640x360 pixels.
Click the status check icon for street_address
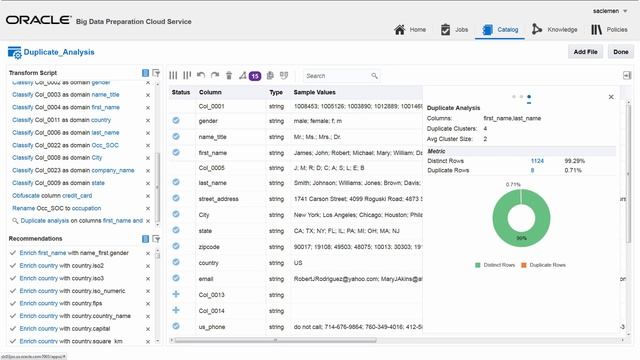[176, 198]
